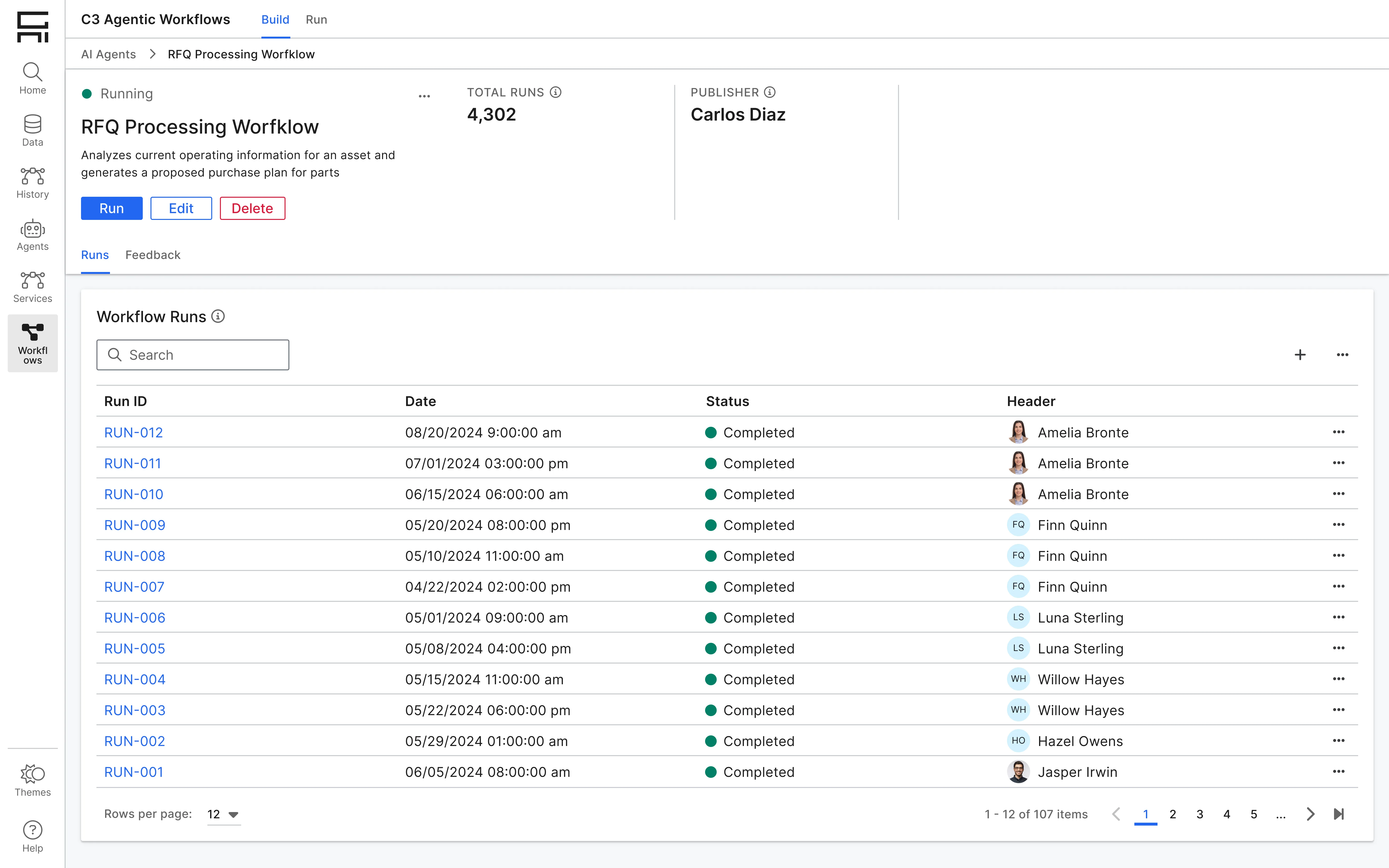The width and height of the screenshot is (1389, 868).
Task: Open the RUN-006 link
Action: 135,618
